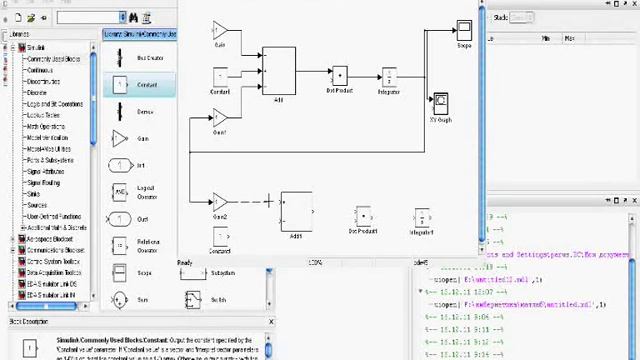
Task: Select the In1 block icon
Action: 120,166
